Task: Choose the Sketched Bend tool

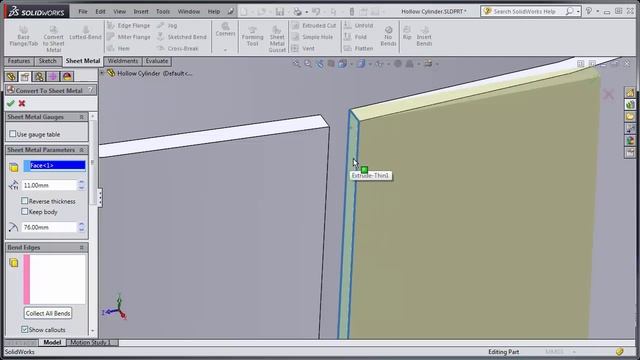Action: click(182, 37)
